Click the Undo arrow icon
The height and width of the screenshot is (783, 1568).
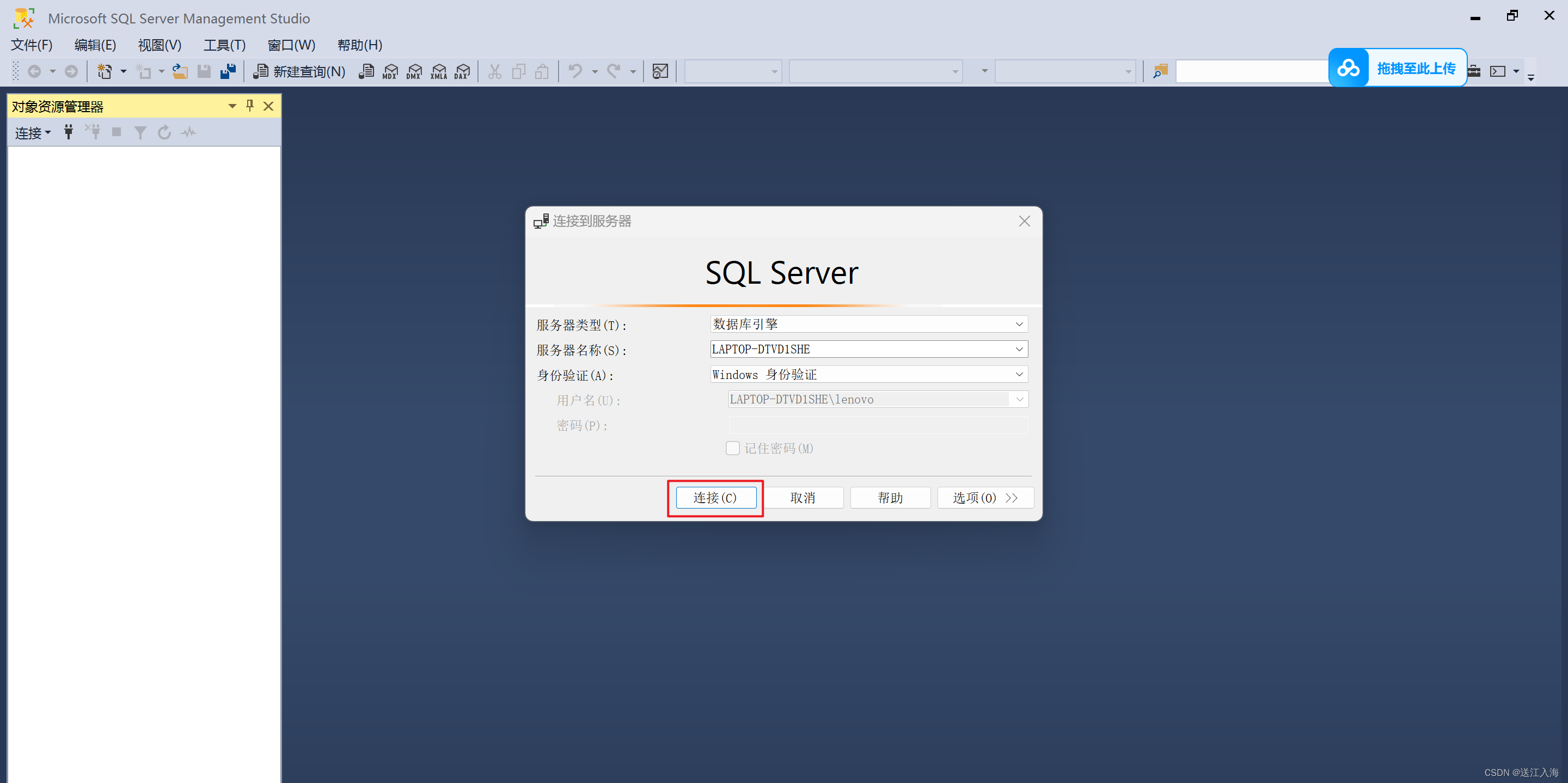click(574, 71)
